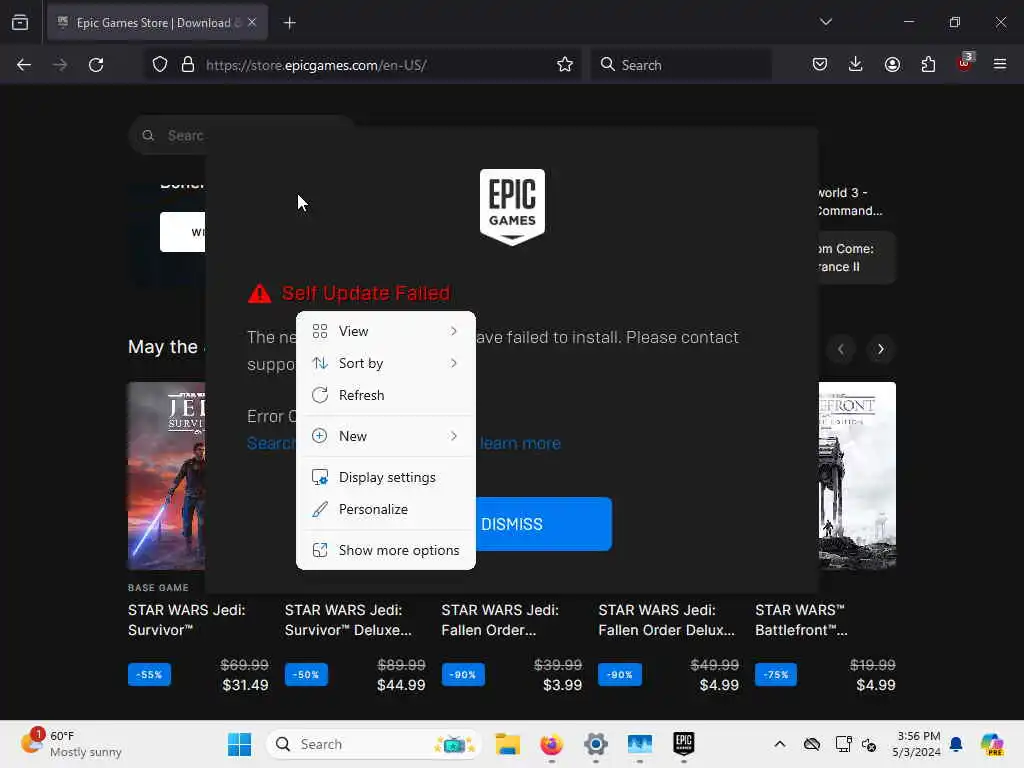This screenshot has width=1024, height=768.
Task: Open the notification bell
Action: (956, 744)
